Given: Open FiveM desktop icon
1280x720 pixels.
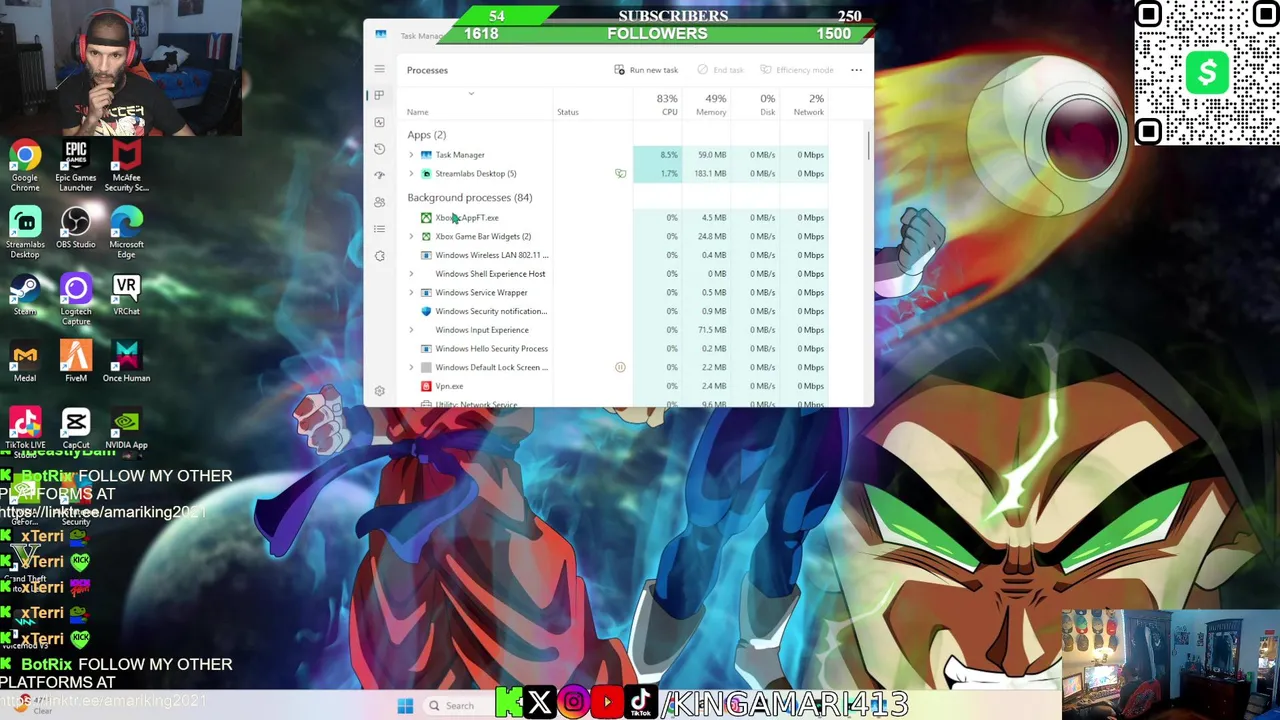Looking at the screenshot, I should [x=76, y=363].
